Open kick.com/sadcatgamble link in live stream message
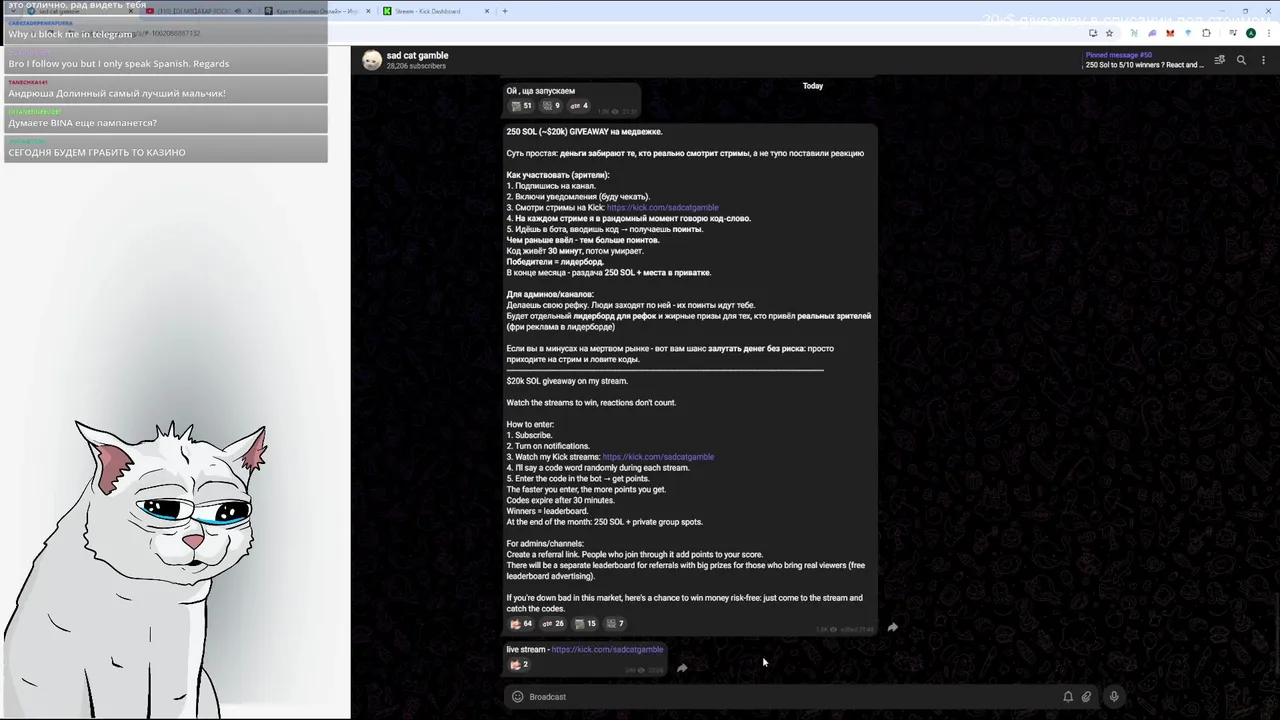The width and height of the screenshot is (1280, 720). [x=607, y=650]
